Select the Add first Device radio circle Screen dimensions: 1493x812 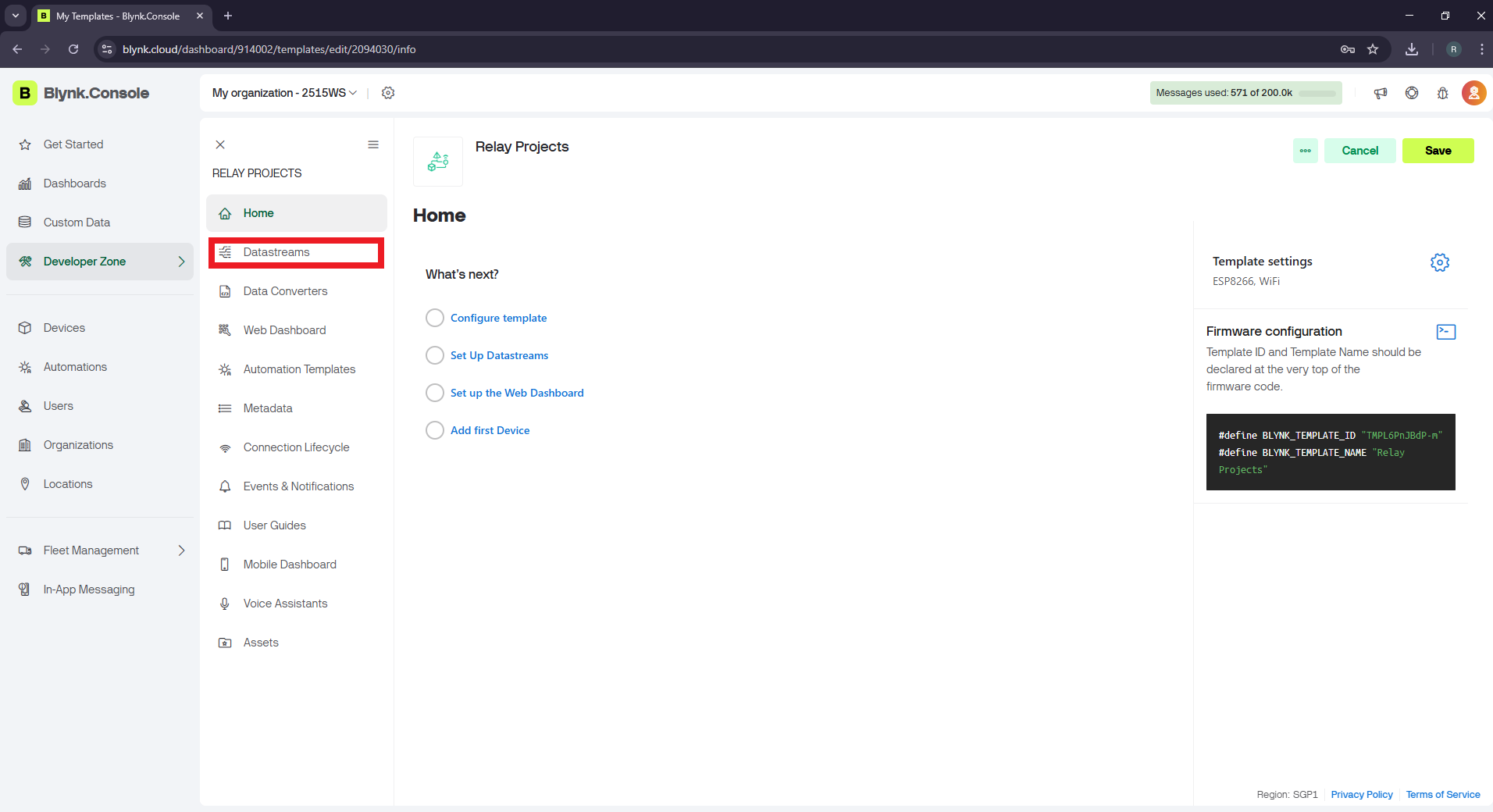point(435,430)
